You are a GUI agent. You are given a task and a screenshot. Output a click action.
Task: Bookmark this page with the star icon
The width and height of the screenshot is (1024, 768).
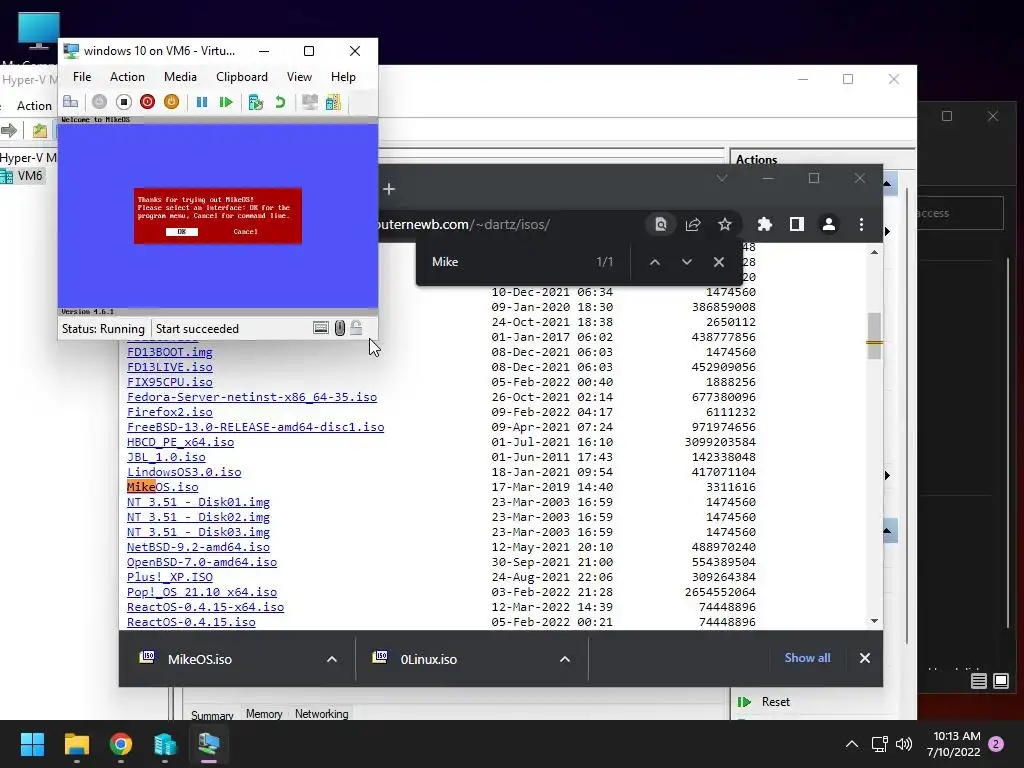(725, 225)
